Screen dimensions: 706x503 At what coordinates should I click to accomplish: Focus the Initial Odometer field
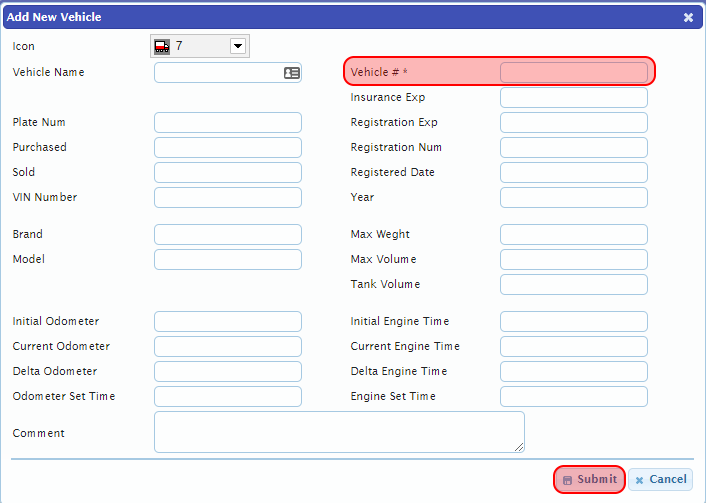point(228,322)
